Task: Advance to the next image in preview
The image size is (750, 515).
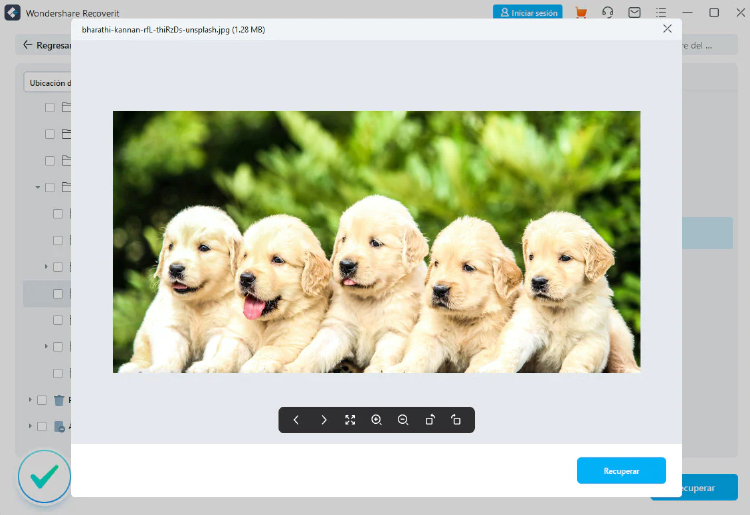Action: [x=323, y=420]
